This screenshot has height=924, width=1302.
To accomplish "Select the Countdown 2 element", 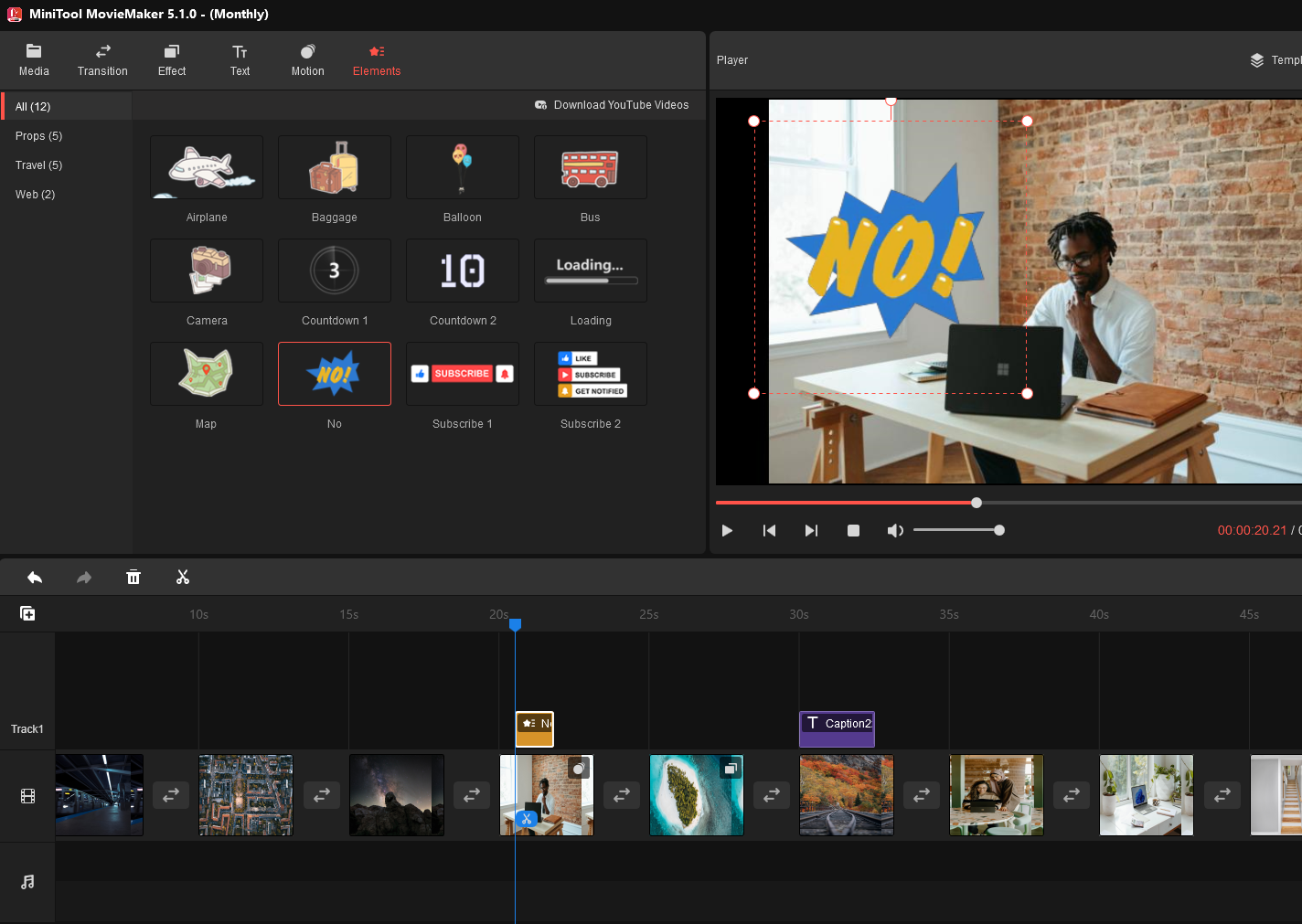I will coord(463,271).
